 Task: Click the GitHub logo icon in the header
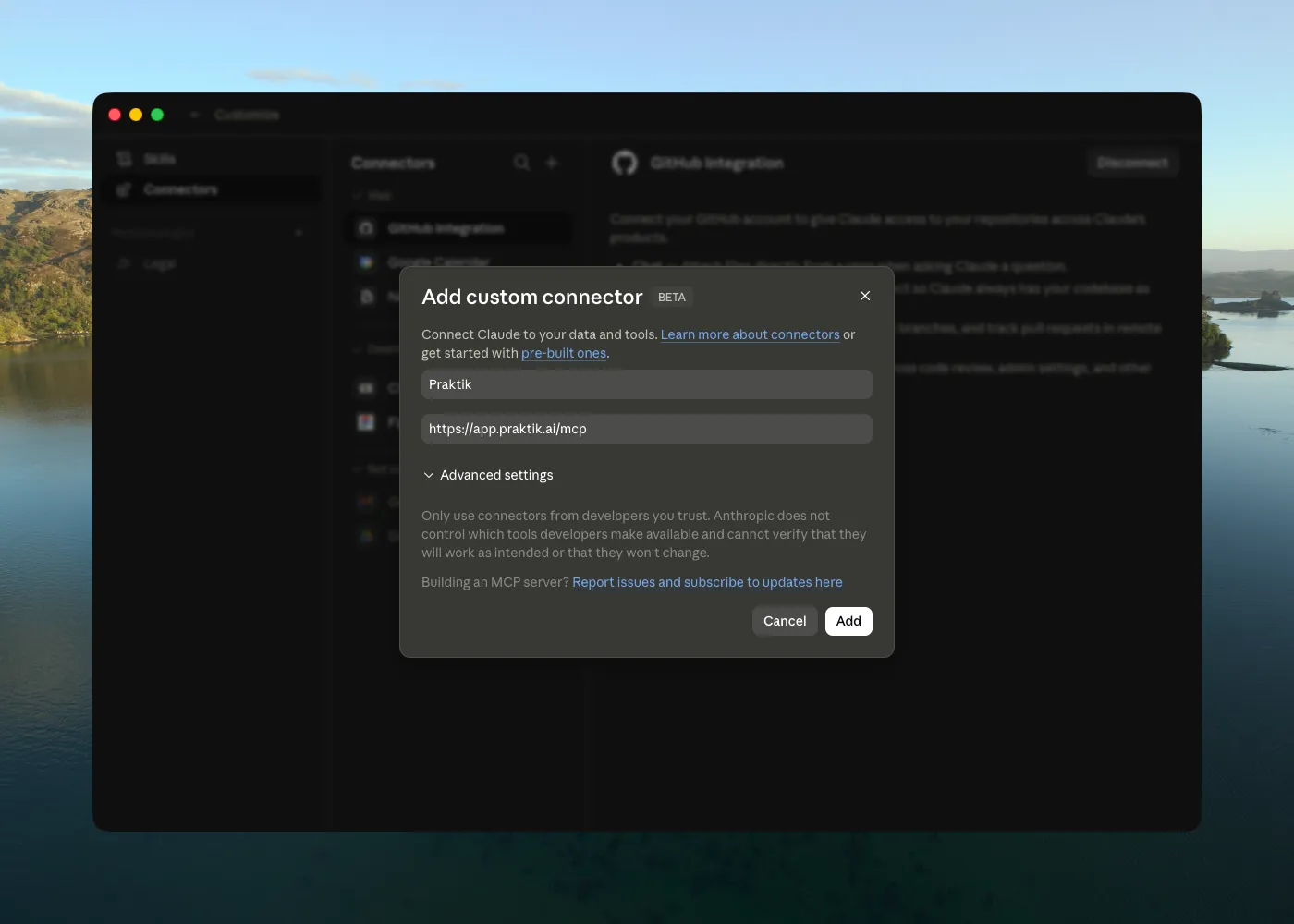coord(625,163)
